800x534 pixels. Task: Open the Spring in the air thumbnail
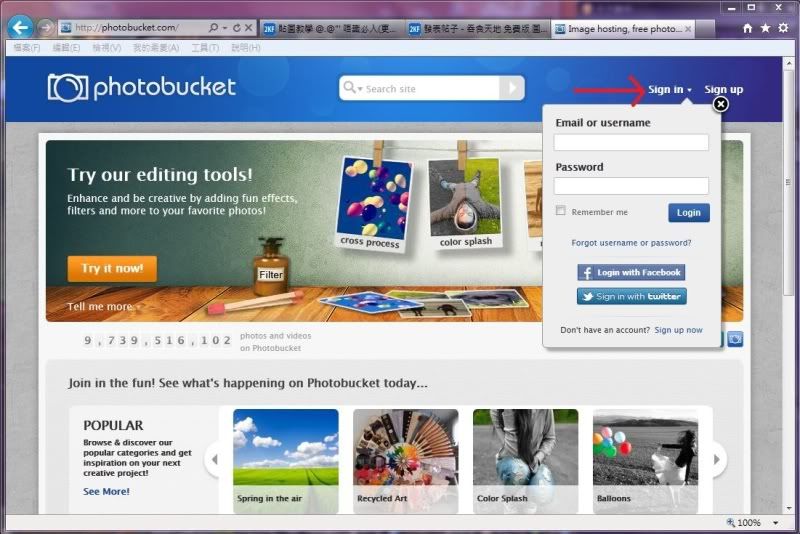(x=286, y=461)
